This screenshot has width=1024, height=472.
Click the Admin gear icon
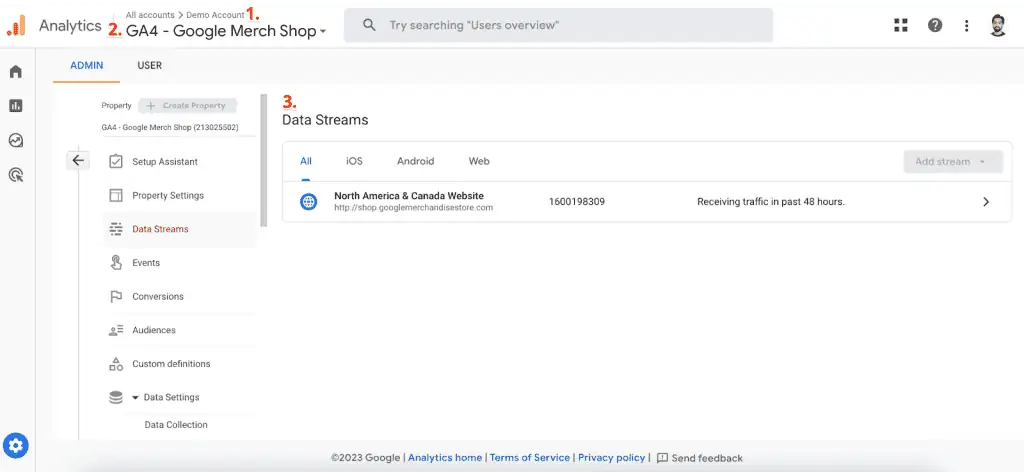(x=16, y=446)
